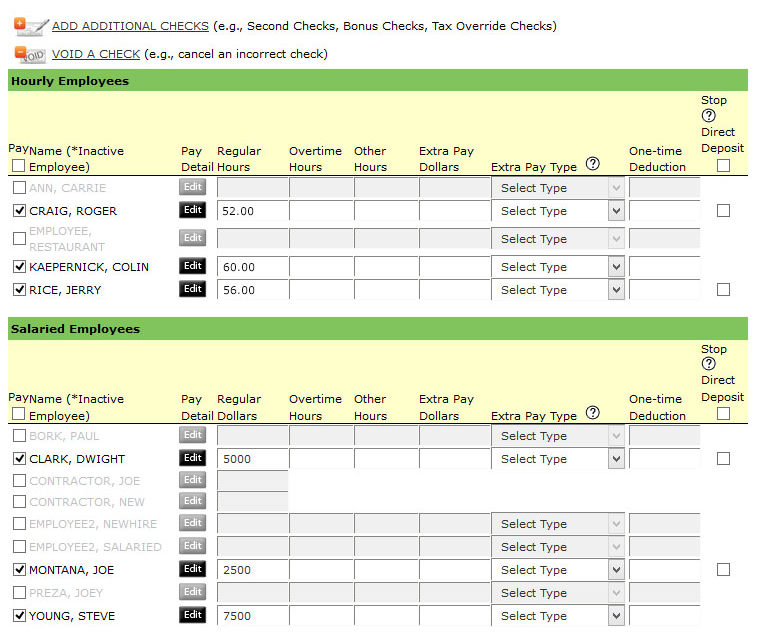Viewport: 778px width, 642px height.
Task: Open Edit pay detail for Craig, Roger
Action: [193, 210]
